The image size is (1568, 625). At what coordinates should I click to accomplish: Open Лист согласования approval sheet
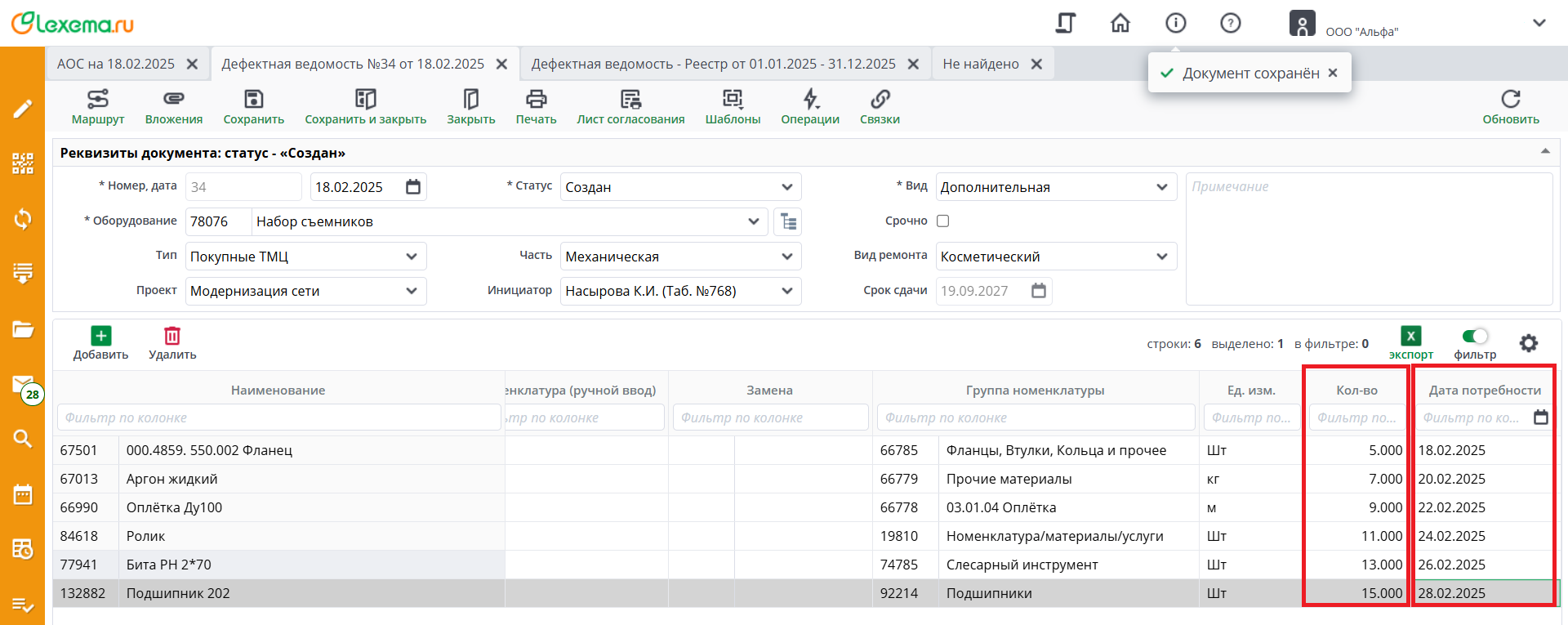tap(630, 100)
